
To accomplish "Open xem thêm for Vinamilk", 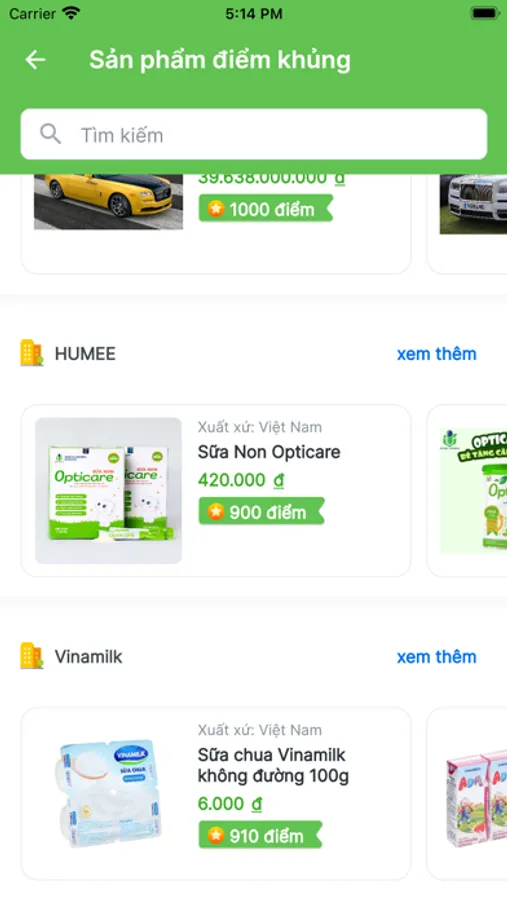I will [436, 657].
